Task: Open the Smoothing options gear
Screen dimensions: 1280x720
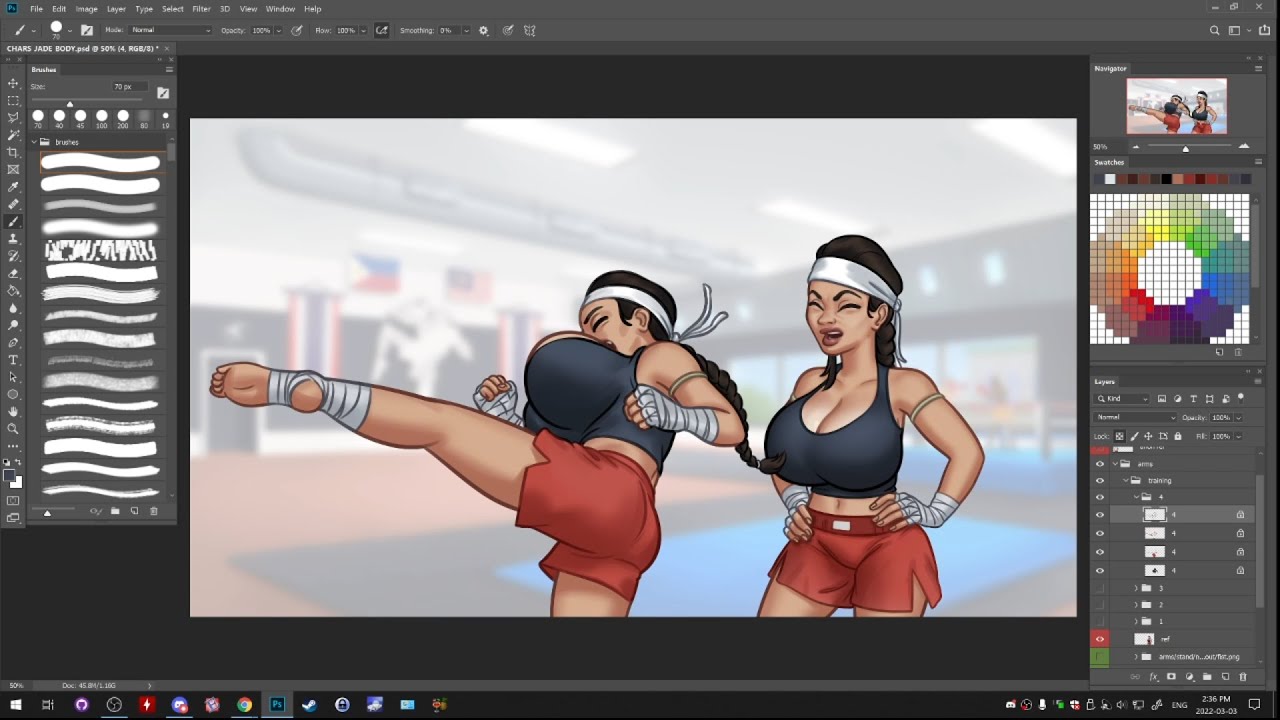Action: coord(484,30)
